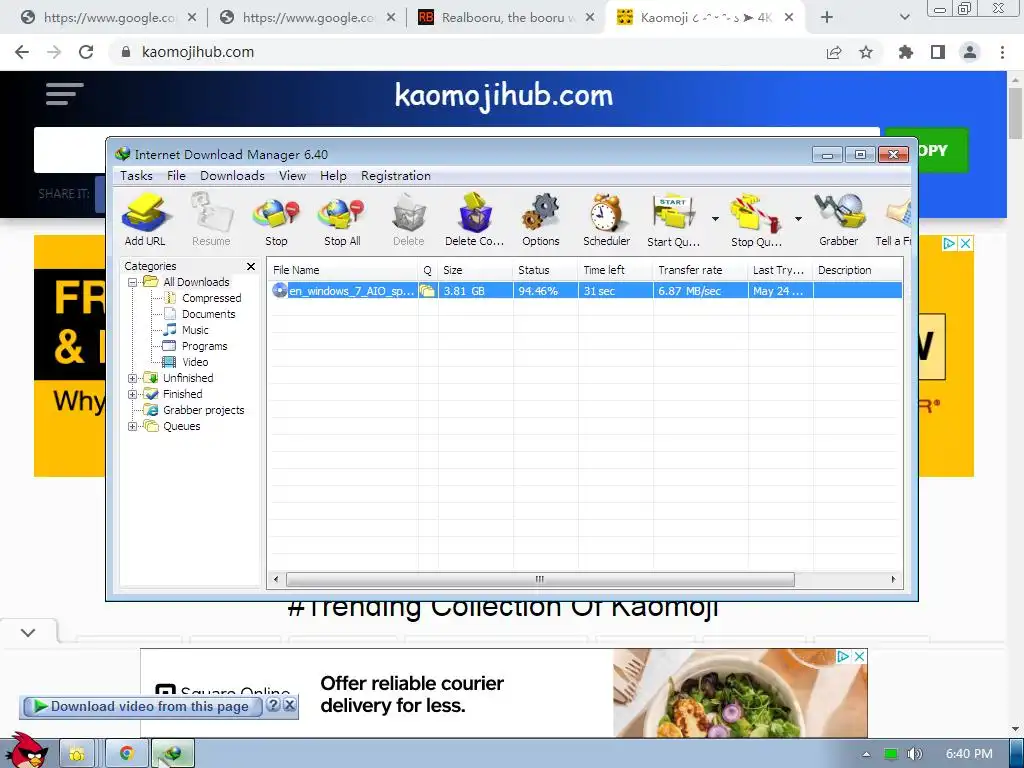This screenshot has height=768, width=1024.
Task: Open Start Queue dropdown arrow
Action: (715, 219)
